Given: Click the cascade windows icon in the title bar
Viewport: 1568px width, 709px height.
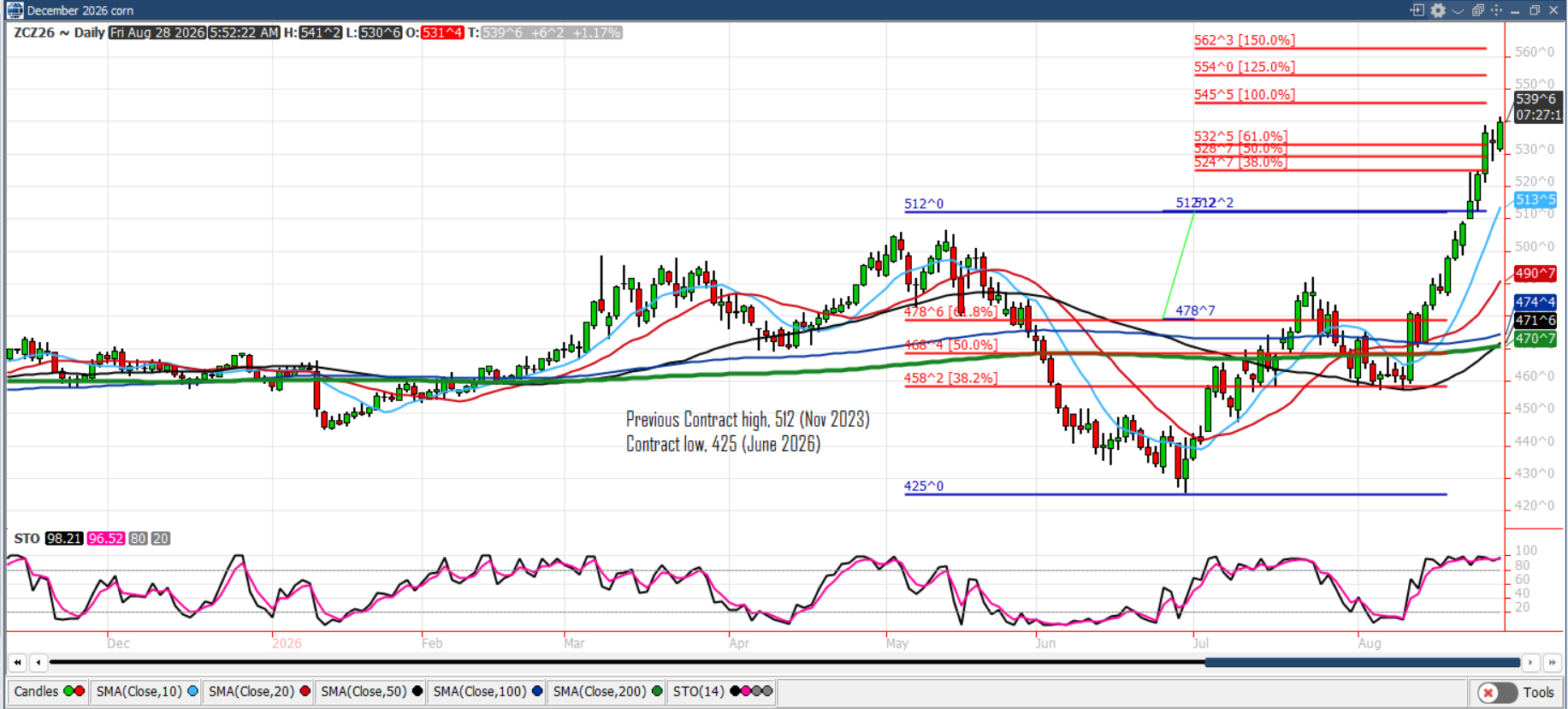Looking at the screenshot, I should click(1477, 10).
